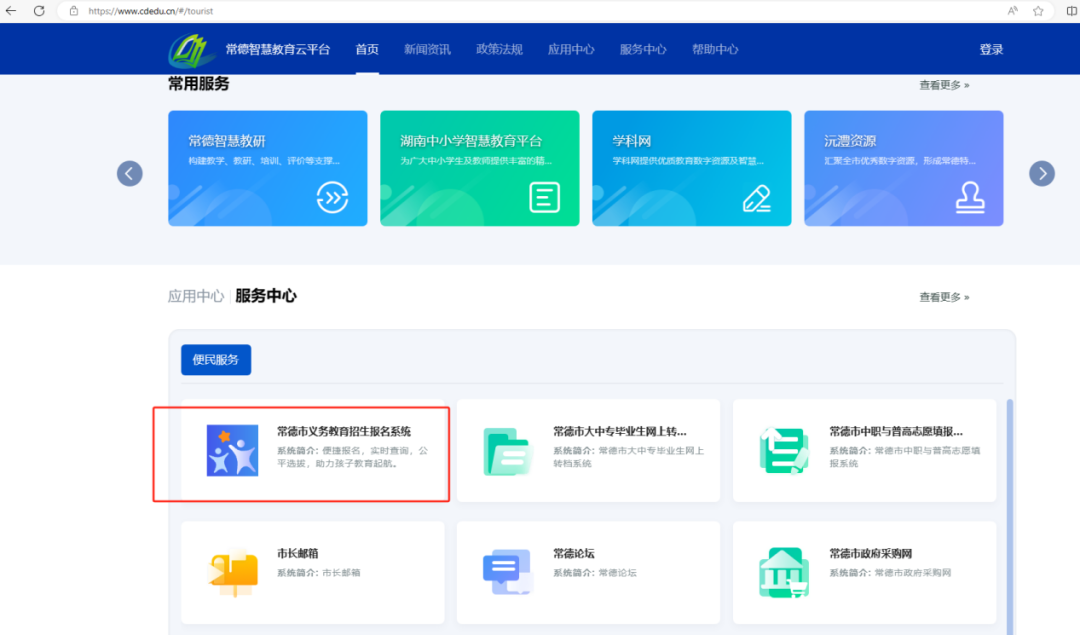Click the pencil icon on 学科网 card
The image size is (1080, 635).
(756, 198)
